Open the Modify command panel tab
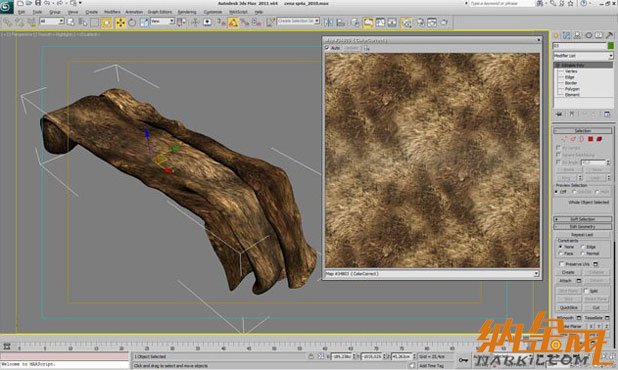The width and height of the screenshot is (618, 370). [567, 36]
